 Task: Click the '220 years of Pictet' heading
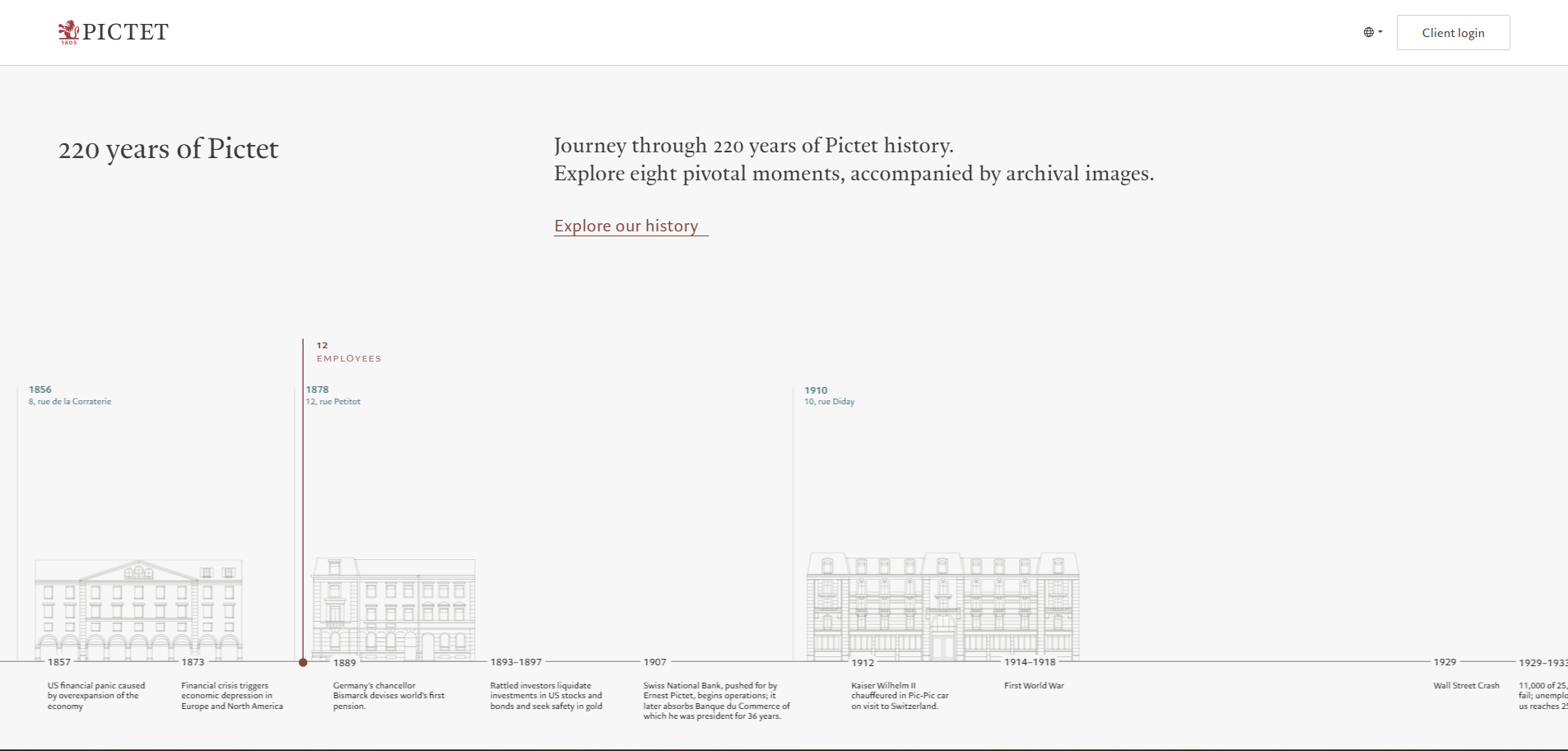click(169, 149)
